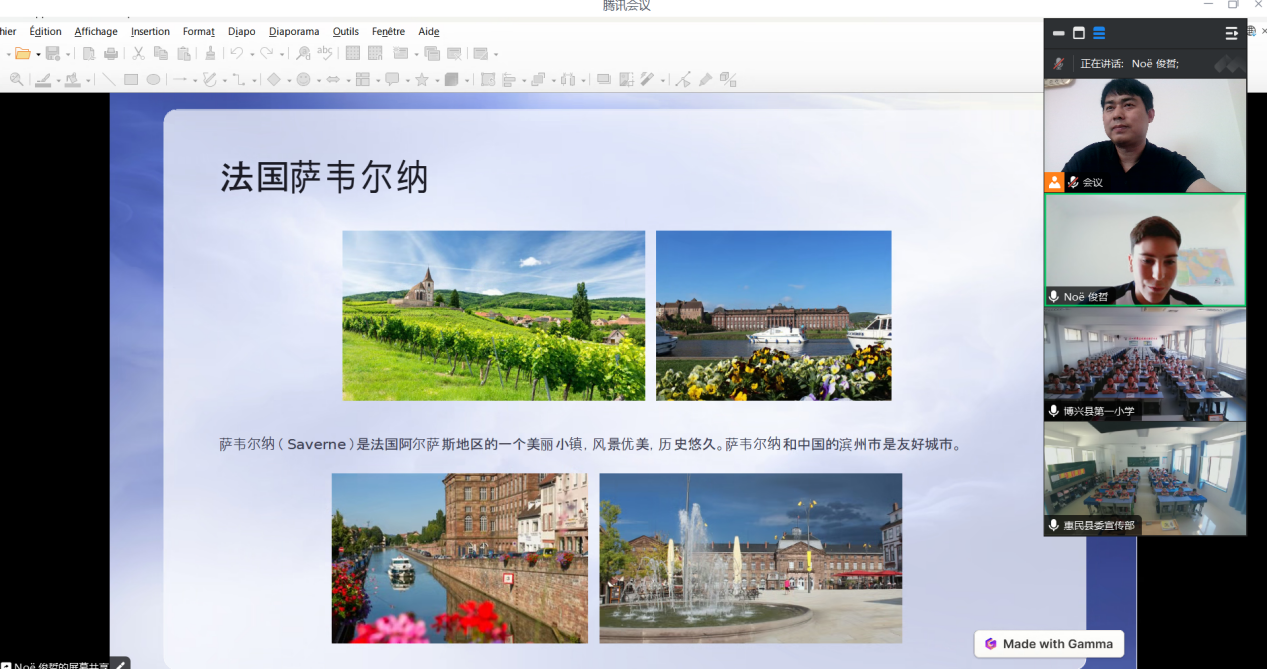Open the Undo dropdown arrow
Viewport: 1267px width, 669px height.
click(x=251, y=53)
